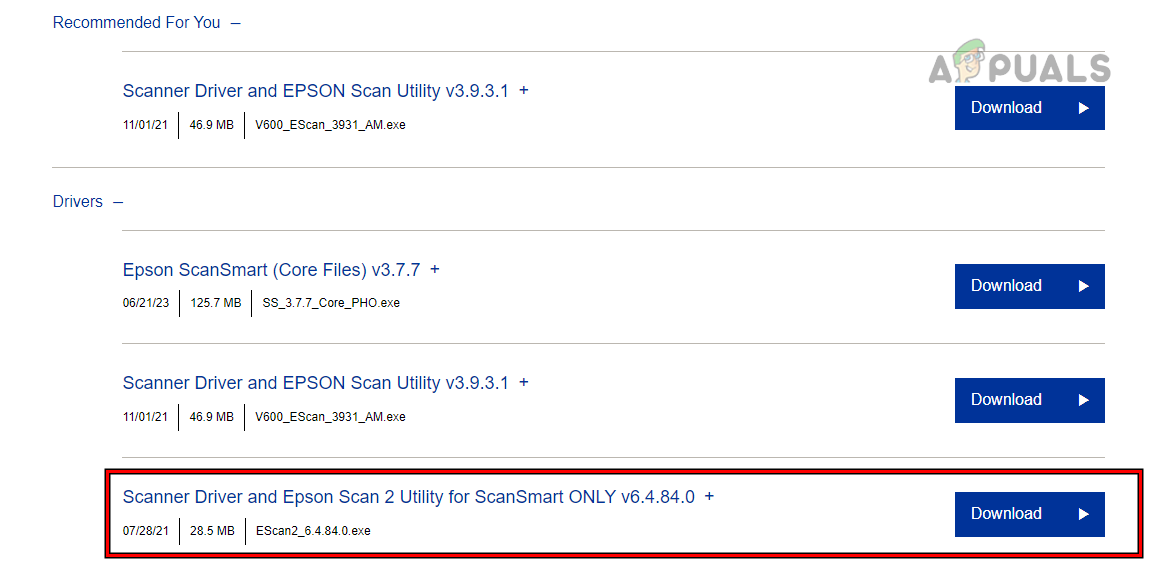This screenshot has width=1151, height=562.
Task: Click 11/01/21 date in Recommended row
Action: (x=145, y=125)
